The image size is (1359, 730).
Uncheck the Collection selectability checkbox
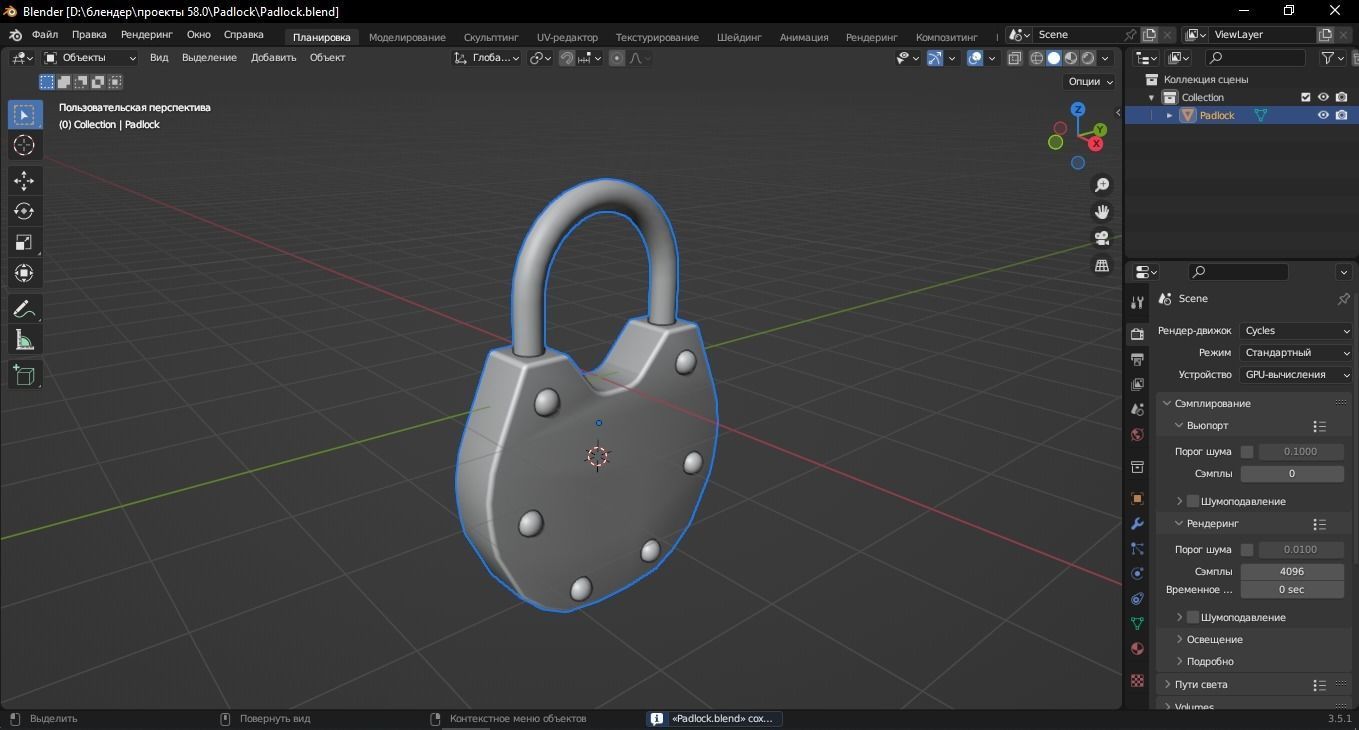pos(1305,97)
